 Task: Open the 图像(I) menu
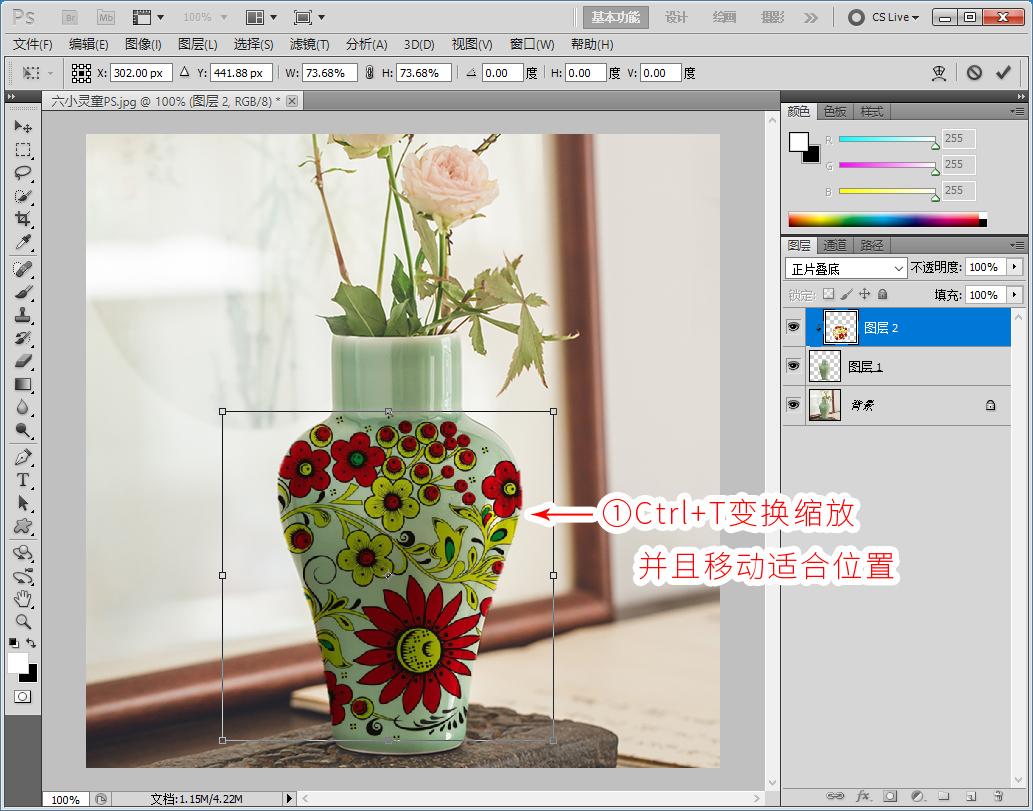pos(143,44)
